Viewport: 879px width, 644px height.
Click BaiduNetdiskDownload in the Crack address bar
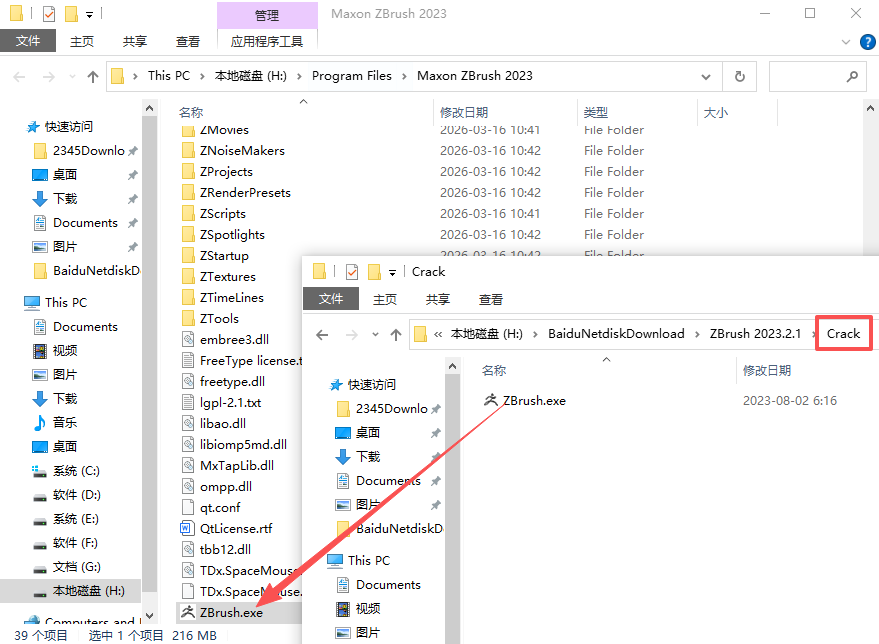tap(616, 334)
